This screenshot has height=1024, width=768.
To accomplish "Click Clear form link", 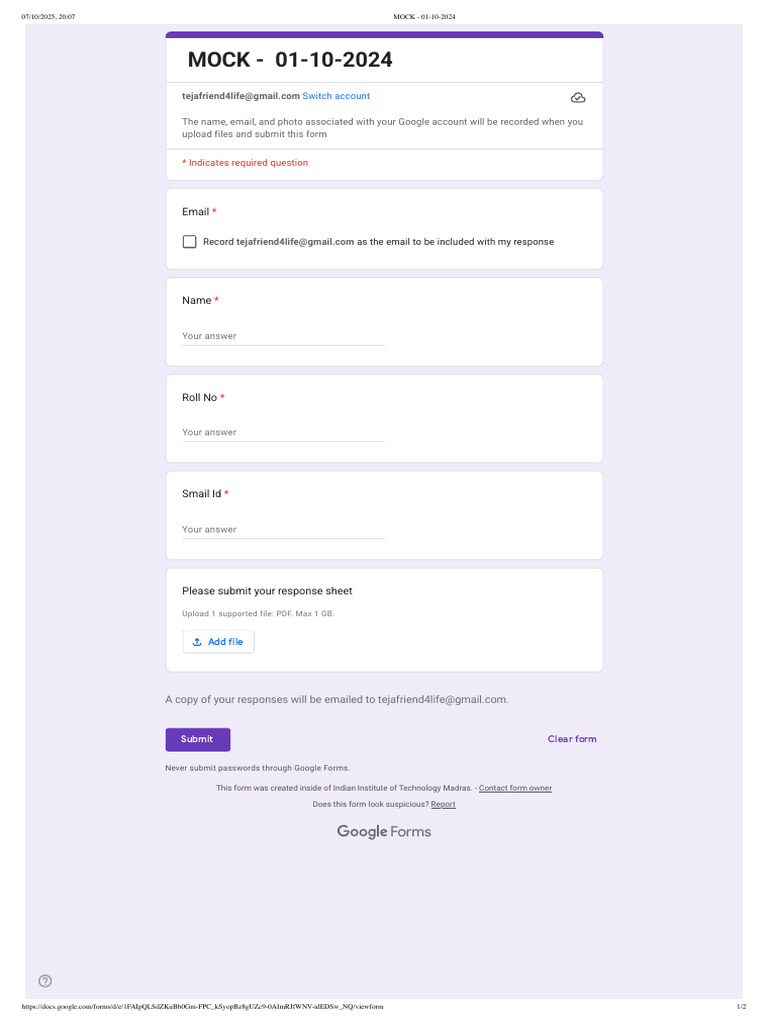I will click(x=572, y=739).
